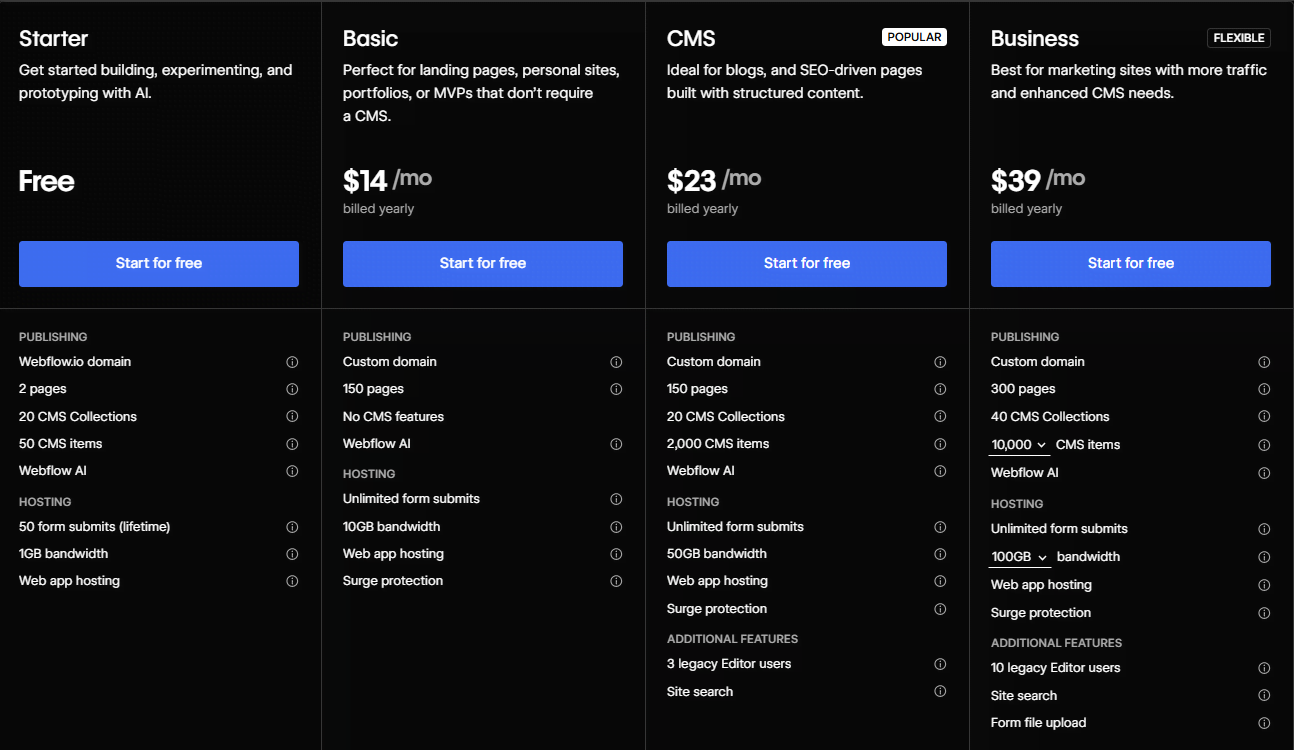This screenshot has width=1294, height=750.
Task: Click Start for free under the CMS plan
Action: click(x=806, y=263)
